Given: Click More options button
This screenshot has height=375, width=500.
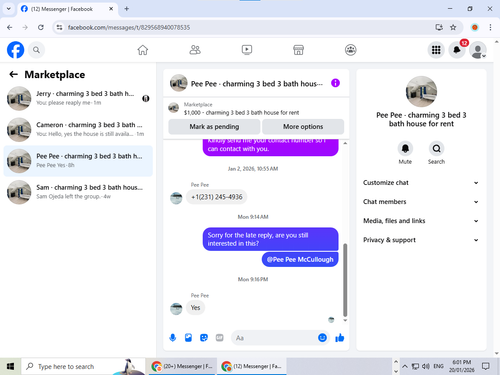Looking at the screenshot, I should [303, 127].
